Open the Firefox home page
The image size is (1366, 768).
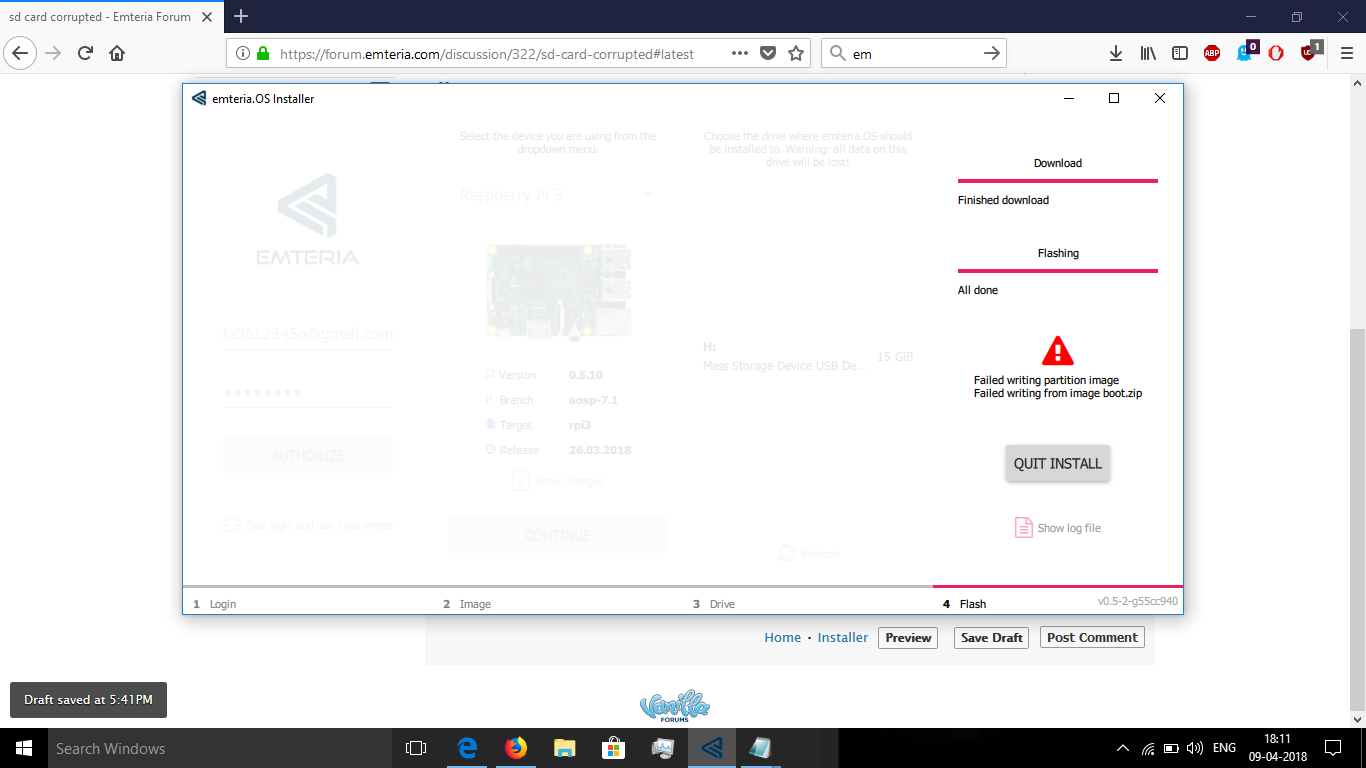pyautogui.click(x=117, y=53)
